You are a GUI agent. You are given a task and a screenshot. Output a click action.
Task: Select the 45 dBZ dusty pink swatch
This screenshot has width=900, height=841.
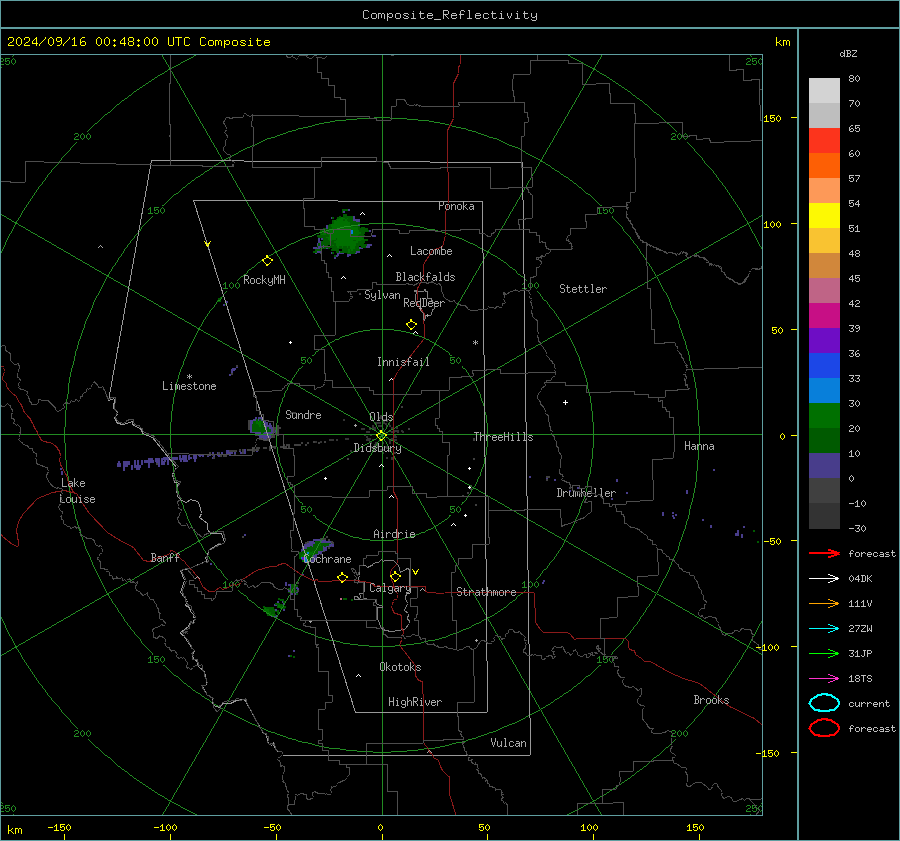pos(824,290)
